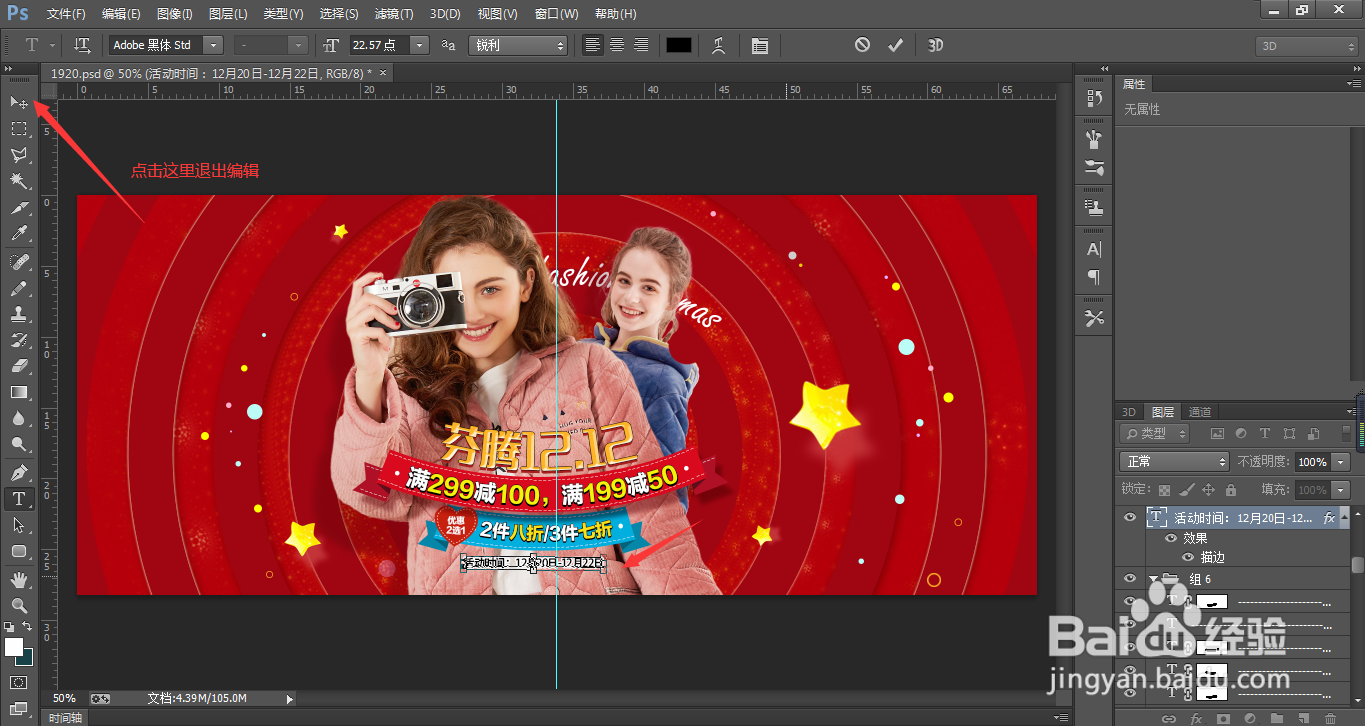Select the Rectangular Marquee tool
Screen dimensions: 1365x726
coord(19,129)
